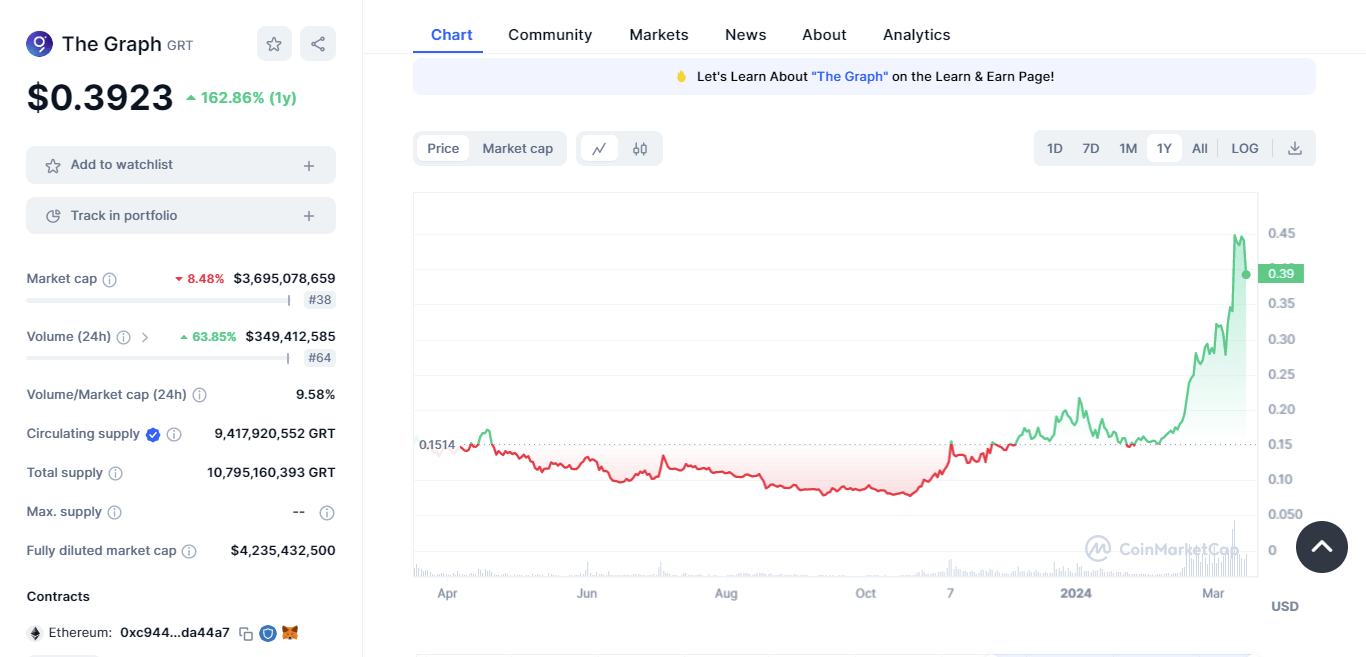Set chart range to 7D
1366x657 pixels.
point(1091,148)
